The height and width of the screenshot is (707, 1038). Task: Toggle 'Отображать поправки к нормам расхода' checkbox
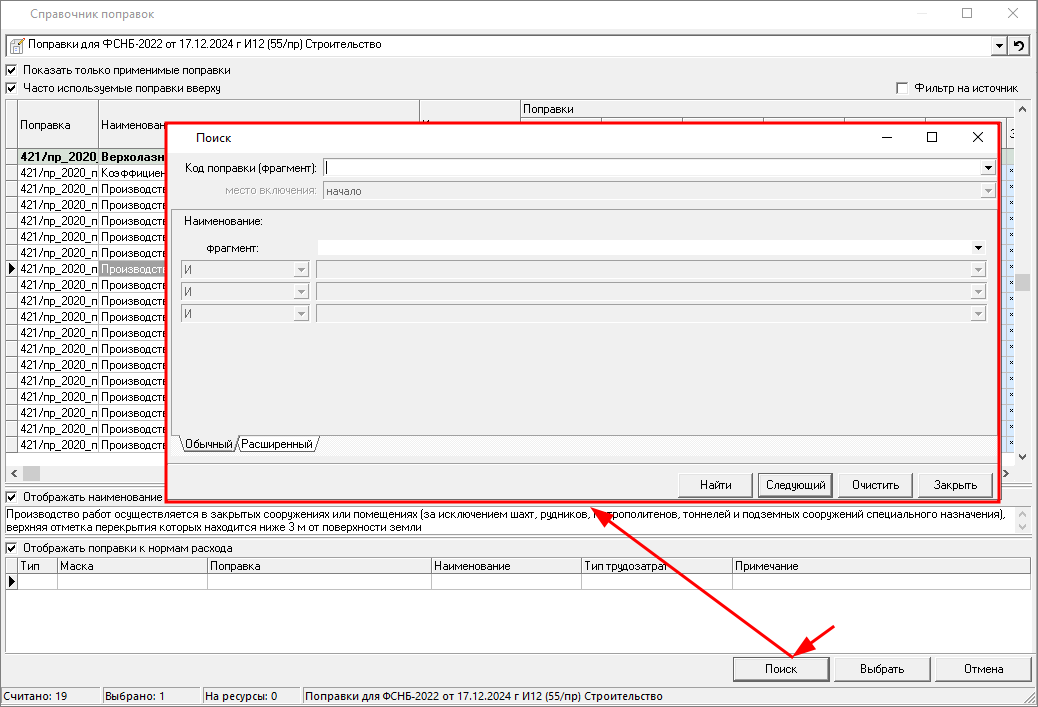point(12,548)
